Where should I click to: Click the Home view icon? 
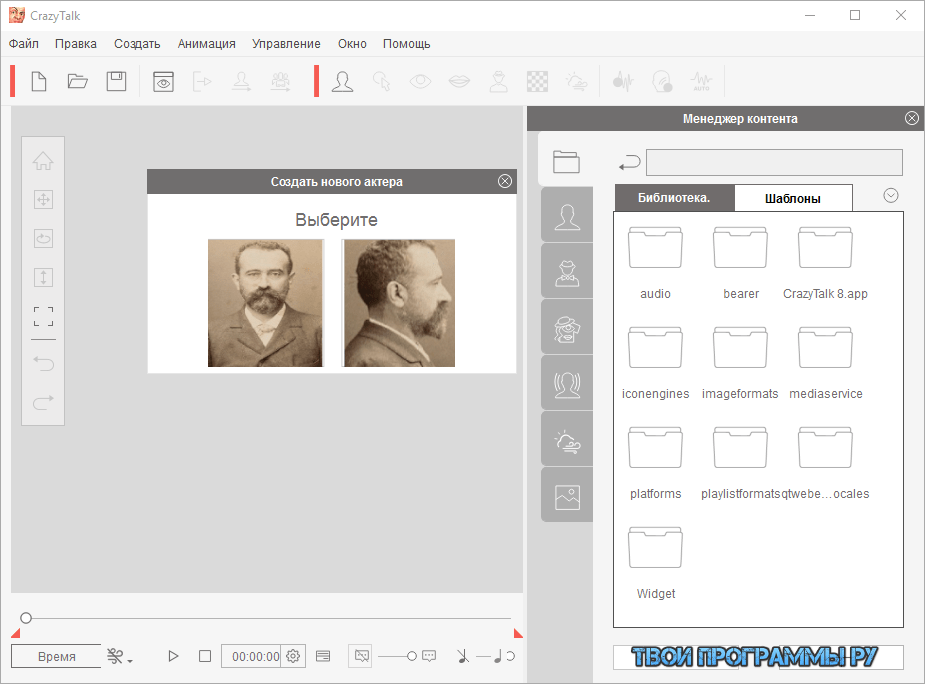(x=43, y=162)
